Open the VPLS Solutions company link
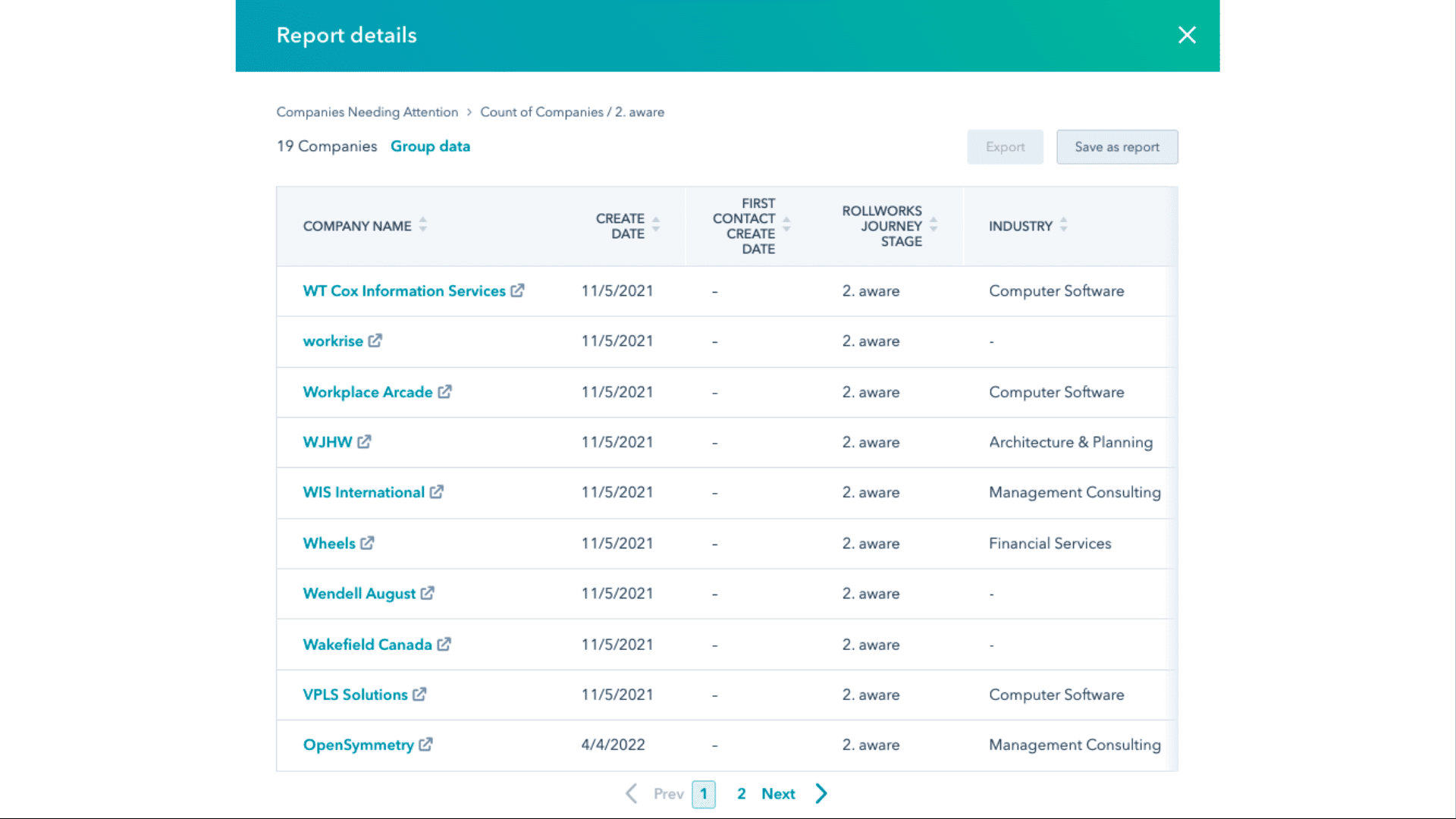The height and width of the screenshot is (819, 1456). coord(356,694)
